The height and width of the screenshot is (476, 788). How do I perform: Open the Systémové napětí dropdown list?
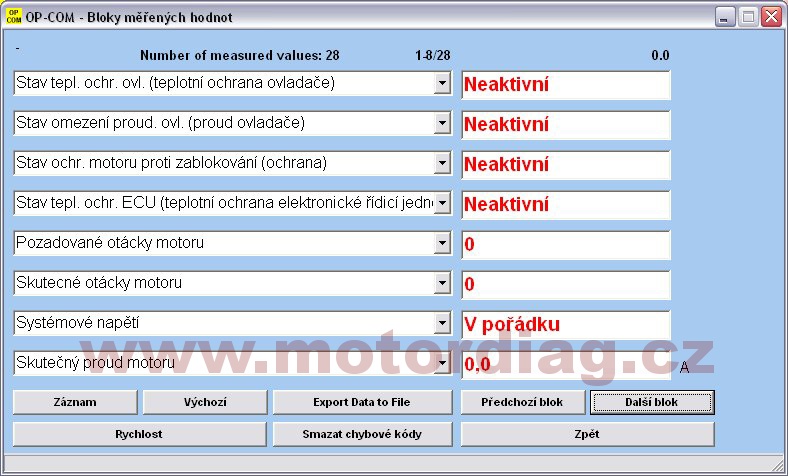pos(442,324)
